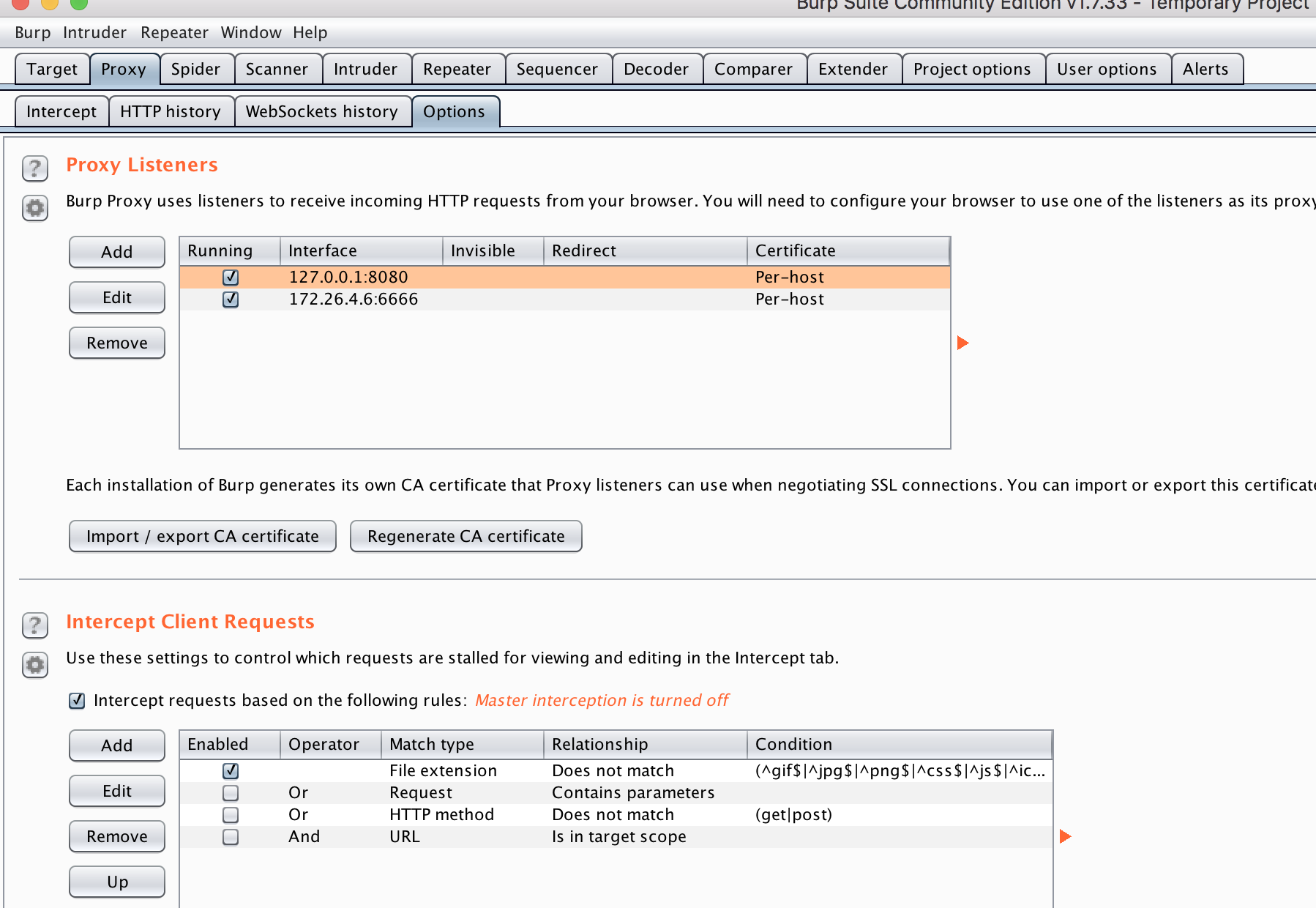Select the File extension rule row
Image resolution: width=1316 pixels, height=908 pixels.
[x=616, y=771]
